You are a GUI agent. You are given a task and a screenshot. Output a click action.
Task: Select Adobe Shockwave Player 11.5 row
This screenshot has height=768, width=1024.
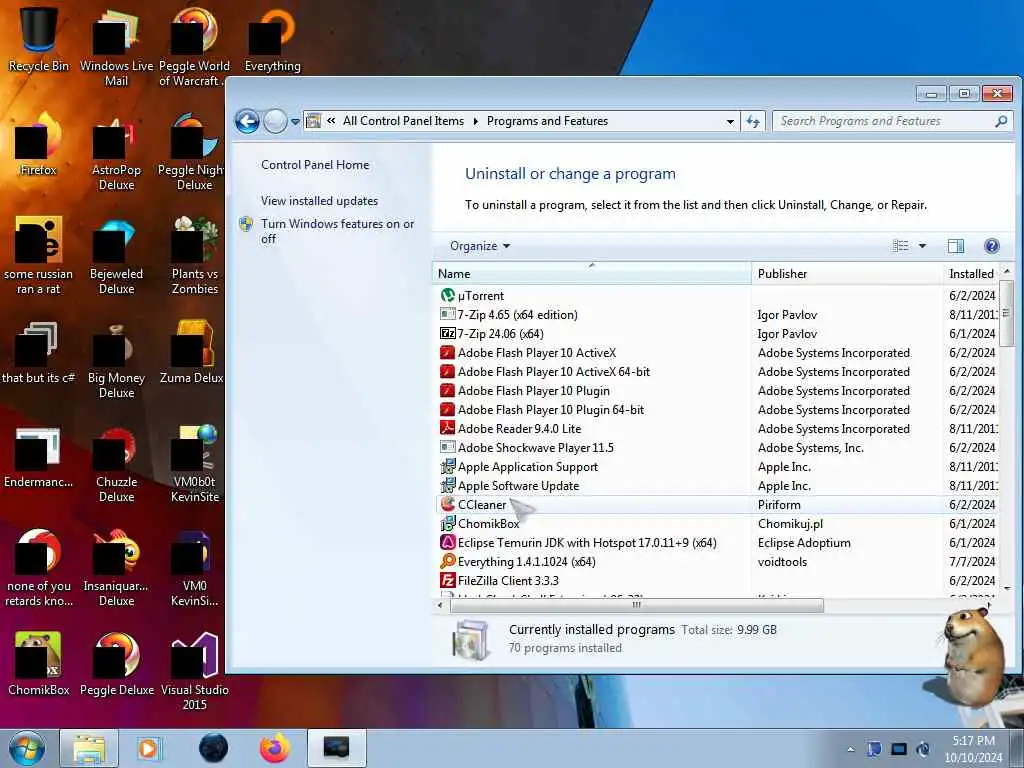tap(716, 447)
